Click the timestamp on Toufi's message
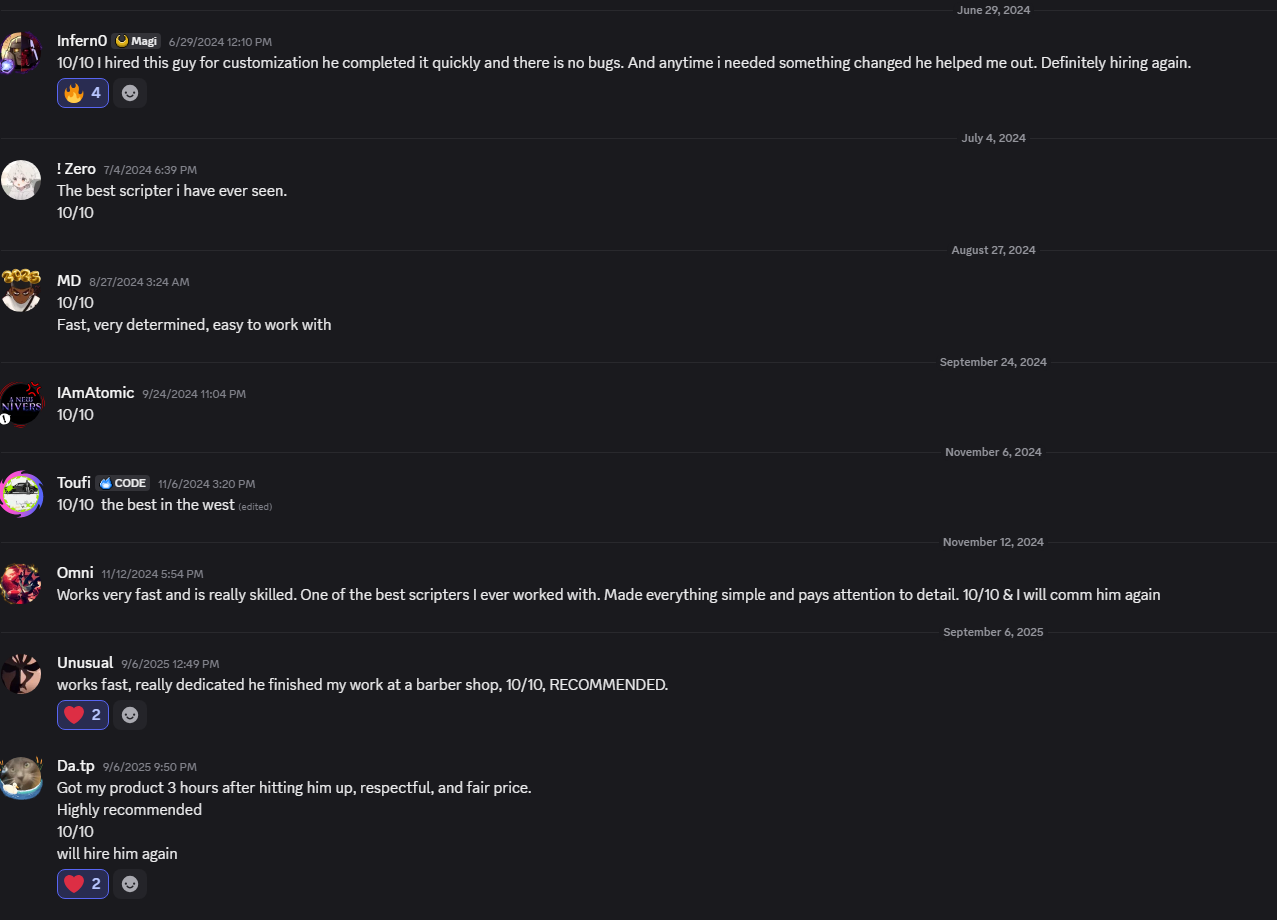The image size is (1277, 920). coord(206,484)
